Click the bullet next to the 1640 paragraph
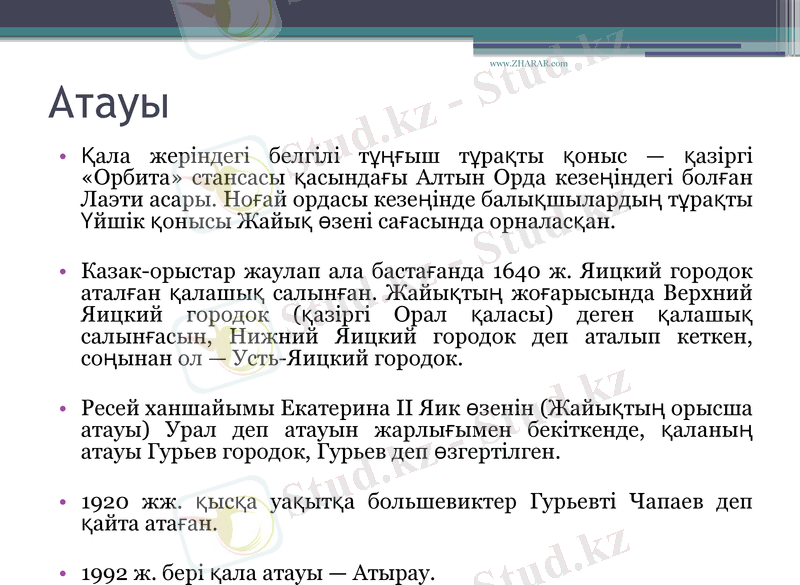The width and height of the screenshot is (800, 585). [x=62, y=272]
